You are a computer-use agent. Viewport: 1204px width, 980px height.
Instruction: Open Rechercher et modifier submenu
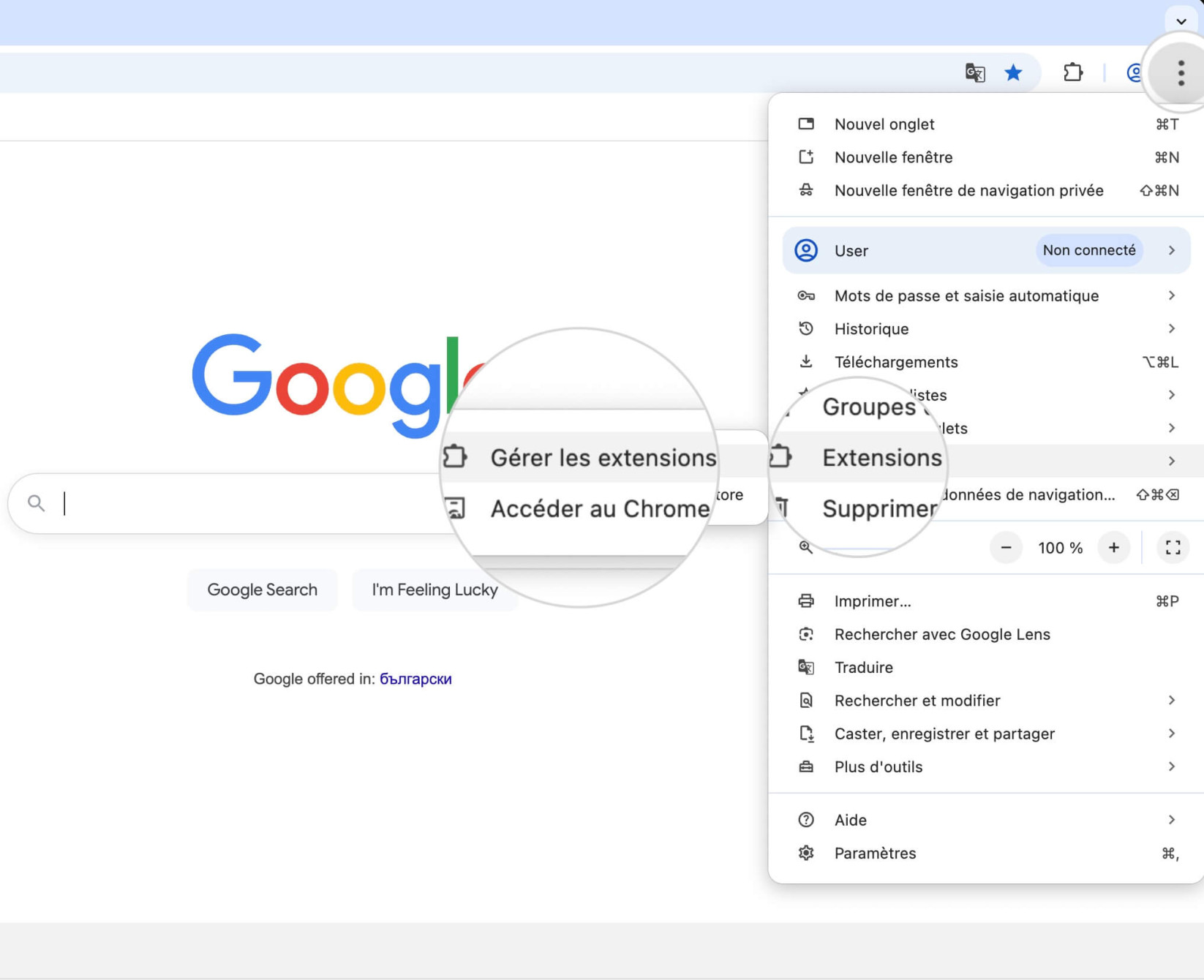(x=986, y=701)
